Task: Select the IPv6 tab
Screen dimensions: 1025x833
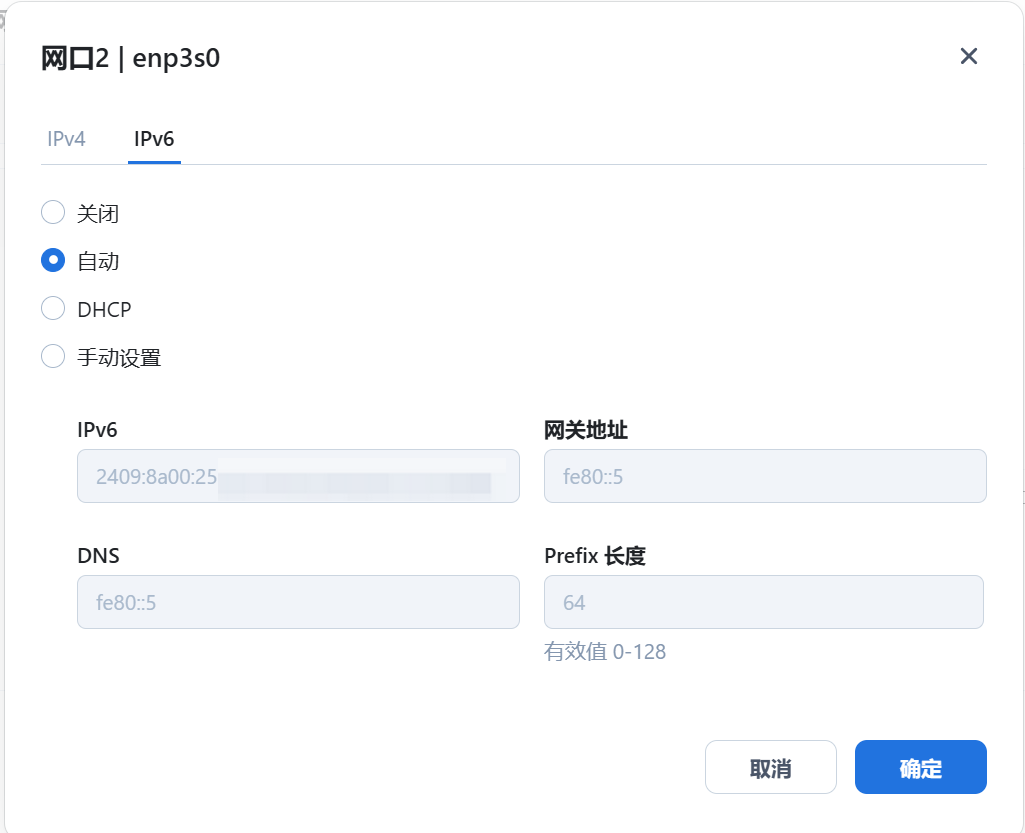Action: [154, 139]
